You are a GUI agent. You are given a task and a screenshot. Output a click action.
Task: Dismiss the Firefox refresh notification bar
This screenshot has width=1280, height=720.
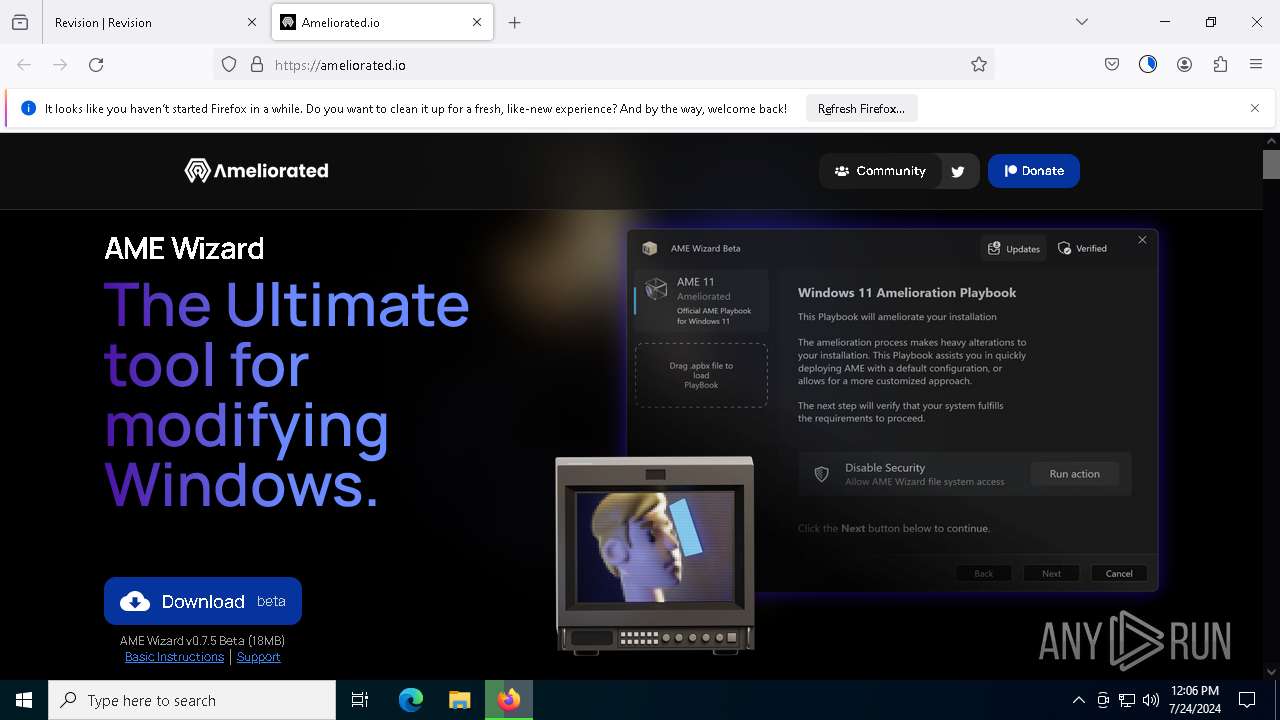point(1255,108)
